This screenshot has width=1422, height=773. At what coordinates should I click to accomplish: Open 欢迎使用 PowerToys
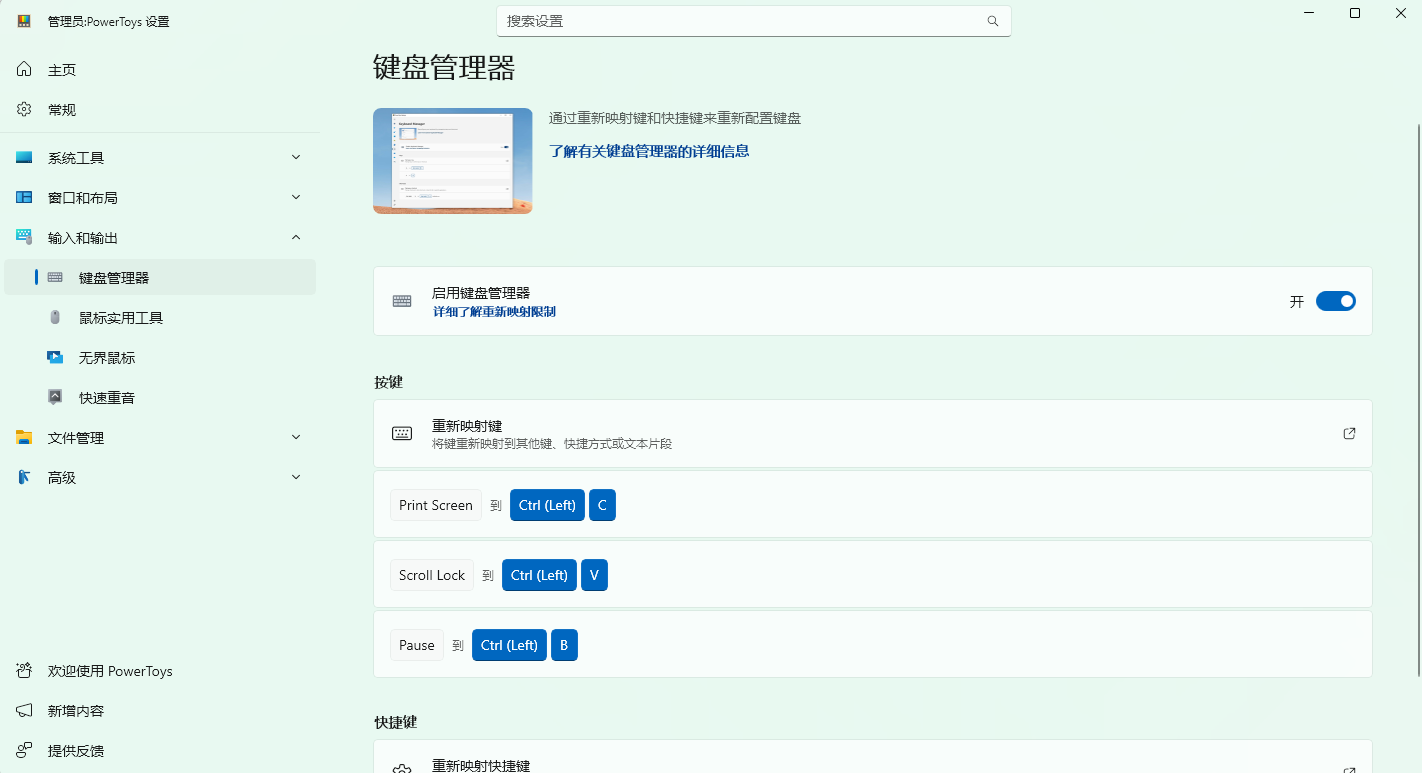[160, 671]
